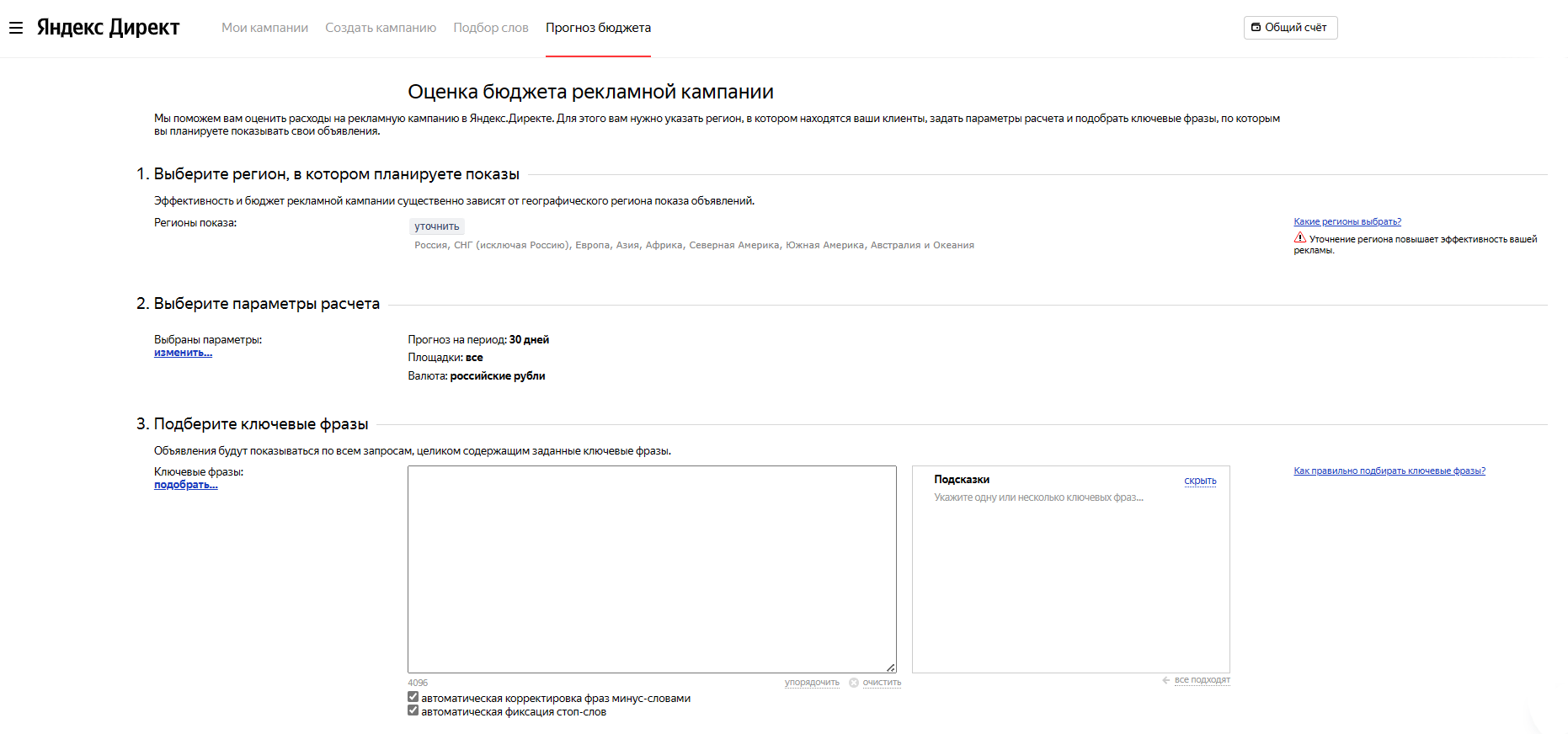Viewport: 1568px width, 734px height.
Task: Click the скрыть hints link
Action: (1200, 481)
